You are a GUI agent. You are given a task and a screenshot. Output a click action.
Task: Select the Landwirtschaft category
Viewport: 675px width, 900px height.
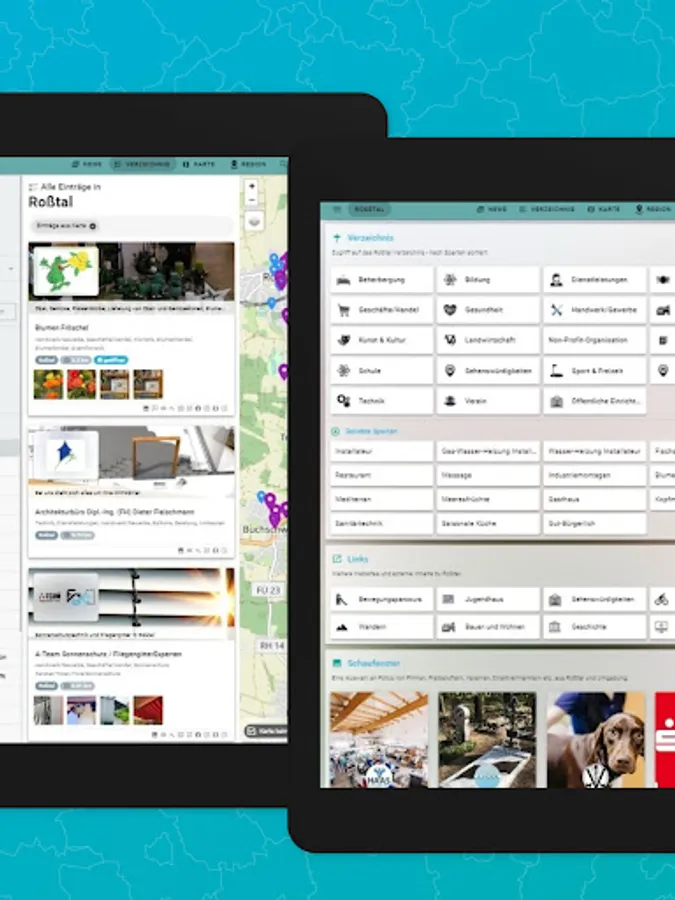click(x=488, y=340)
